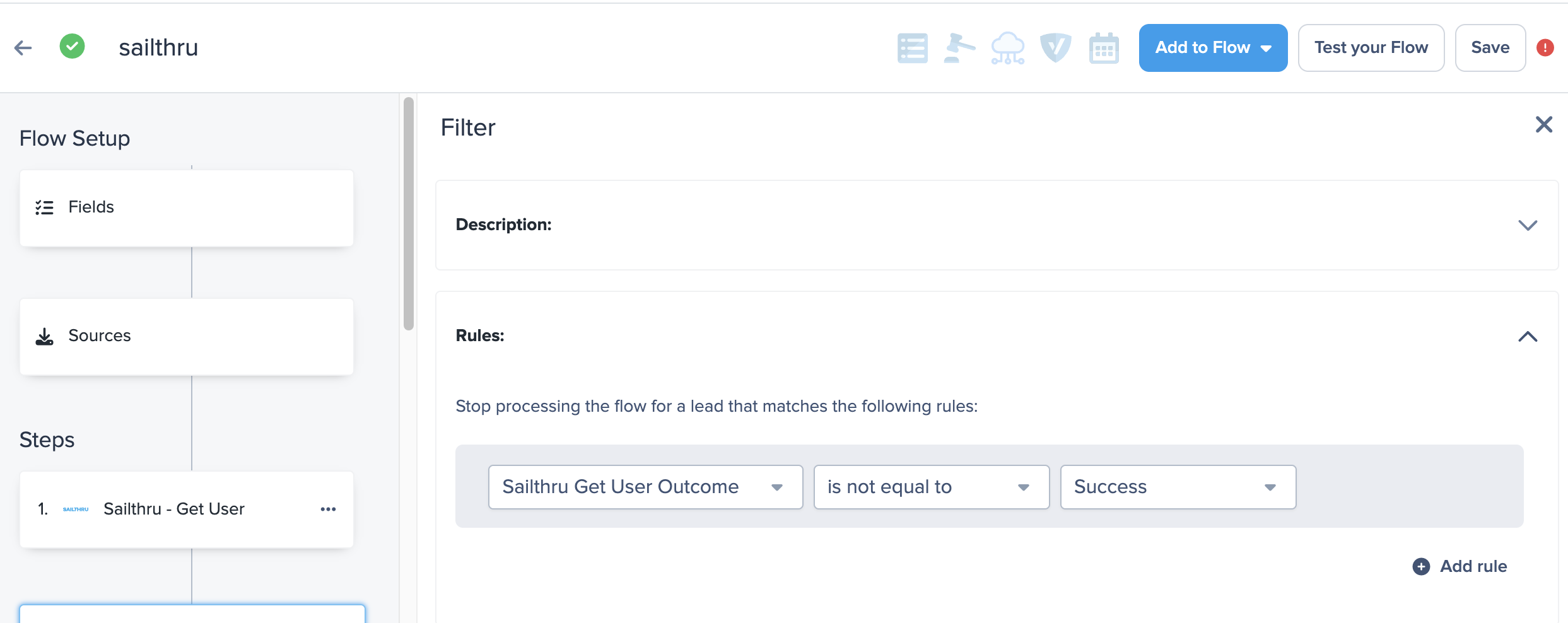Click the shield checkmark icon
The image size is (1568, 623).
[1056, 48]
